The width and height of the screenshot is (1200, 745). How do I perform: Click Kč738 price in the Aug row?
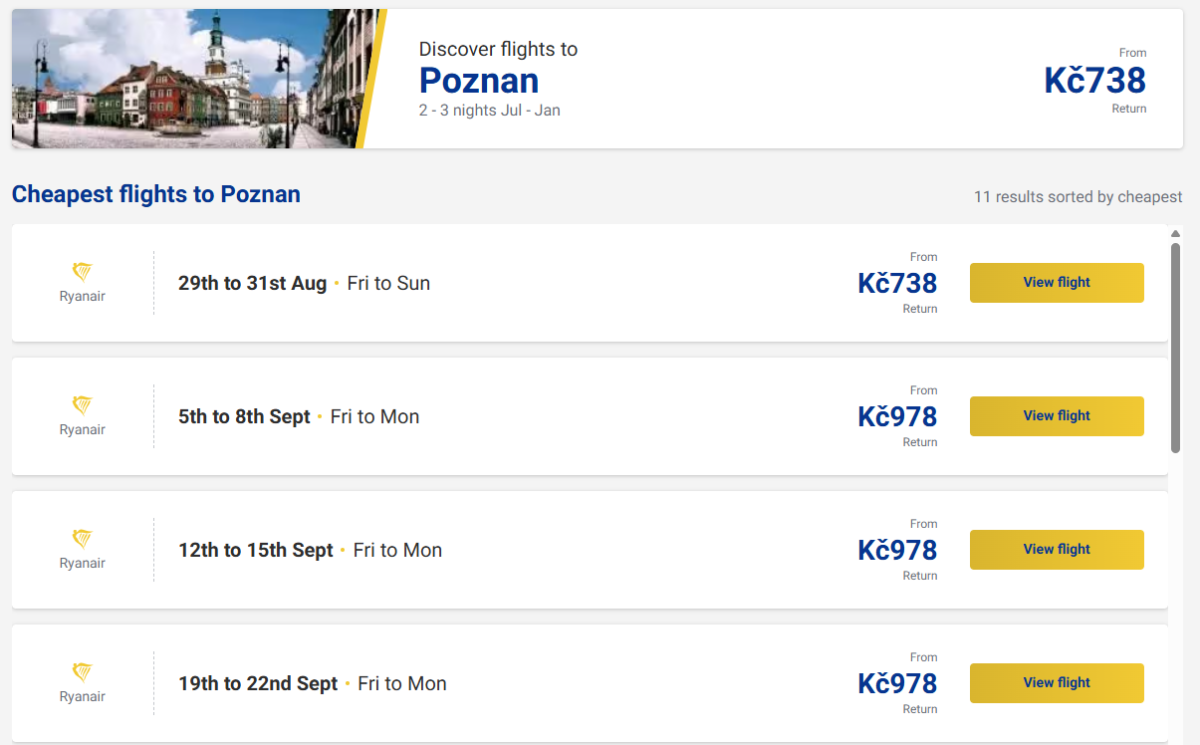(x=897, y=283)
